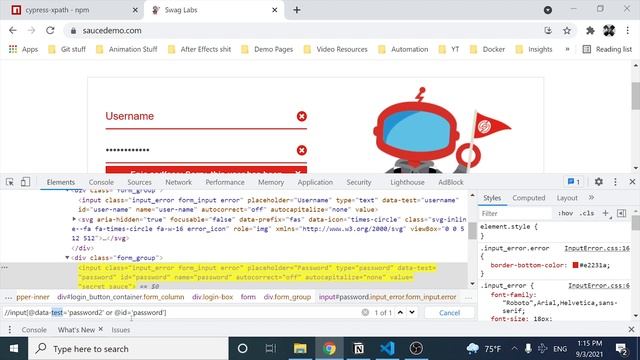
Task: Go back using browser back arrow
Action: point(13,31)
